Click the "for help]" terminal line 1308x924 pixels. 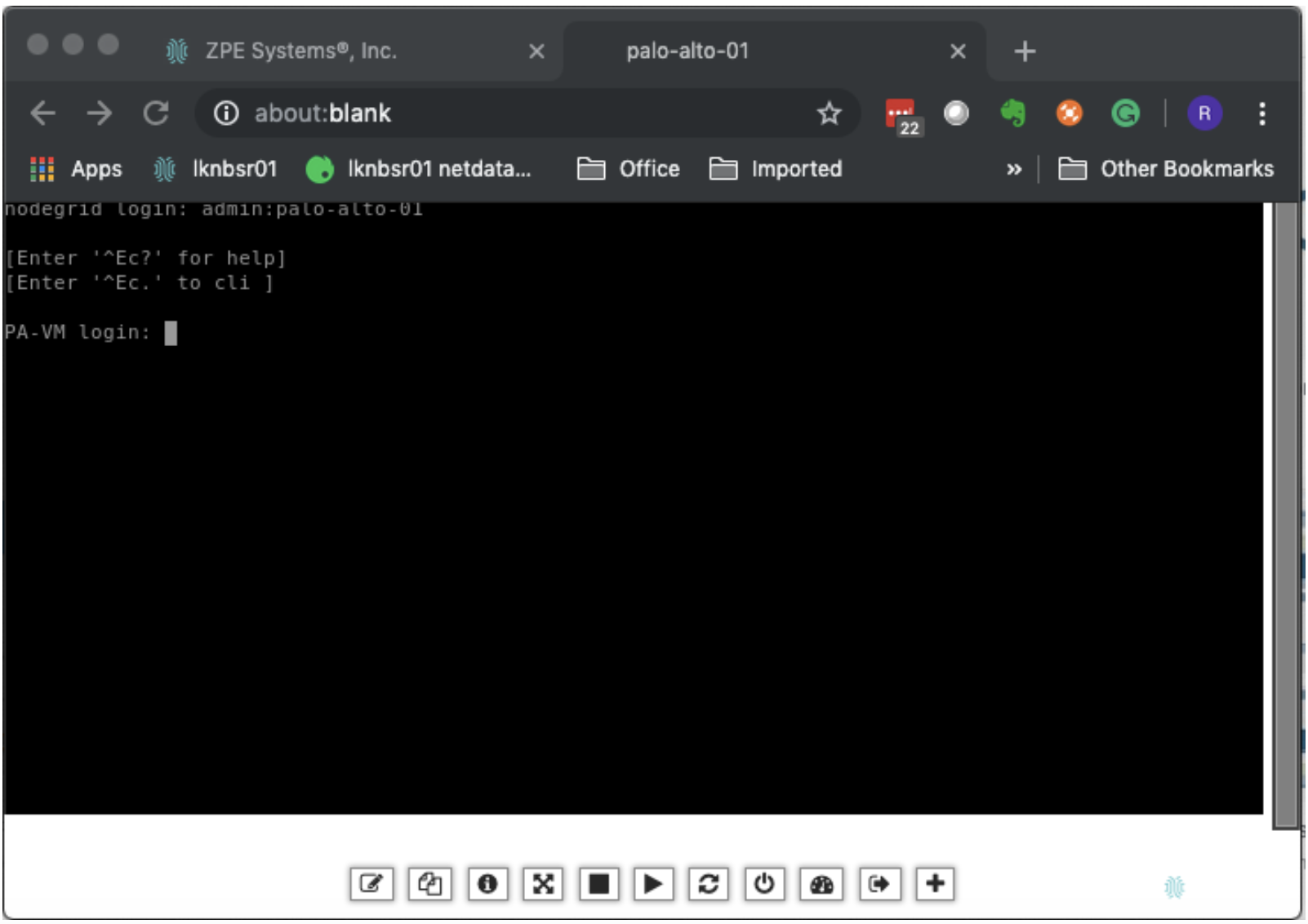(x=145, y=258)
